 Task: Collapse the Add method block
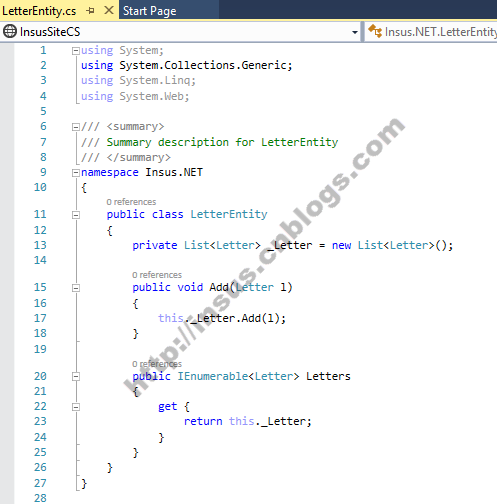click(x=76, y=288)
